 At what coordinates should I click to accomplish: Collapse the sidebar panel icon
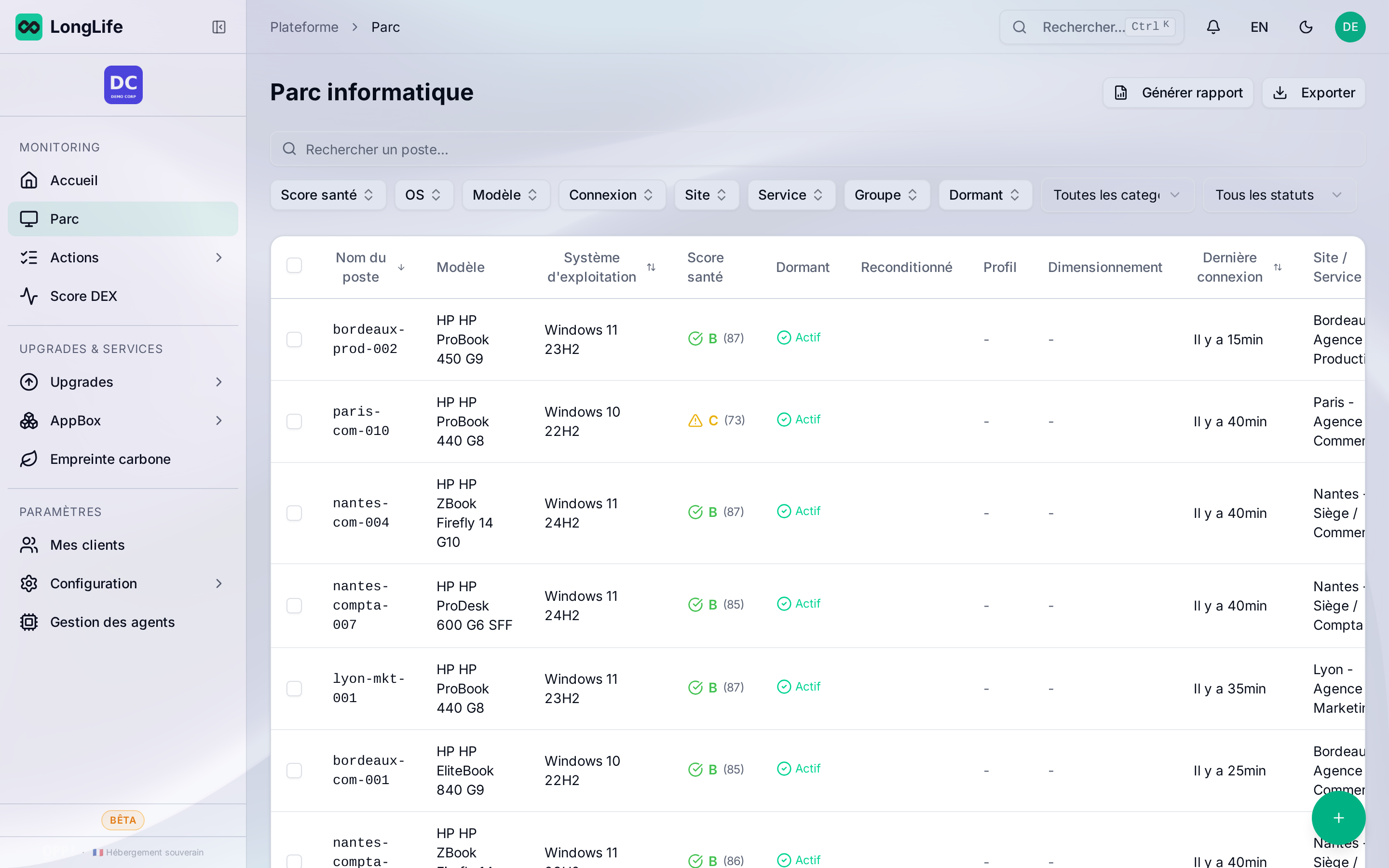[x=218, y=27]
